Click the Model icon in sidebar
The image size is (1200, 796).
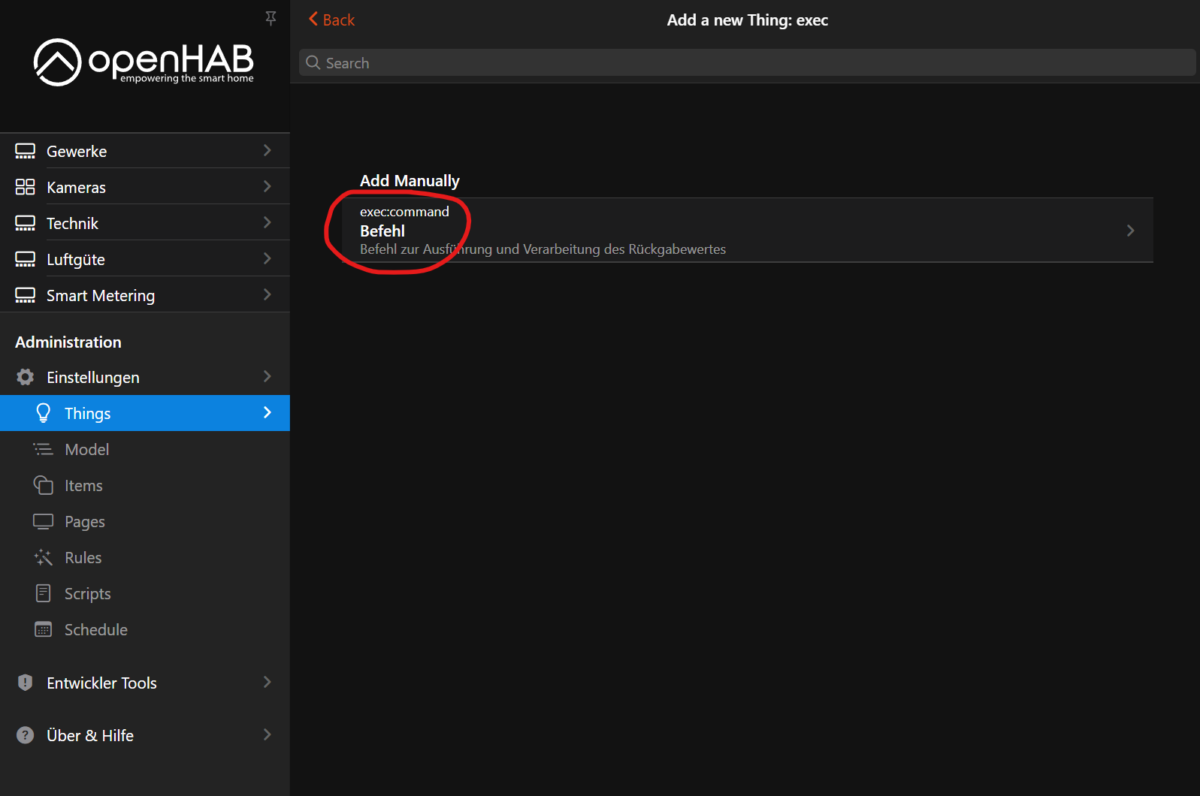43,449
